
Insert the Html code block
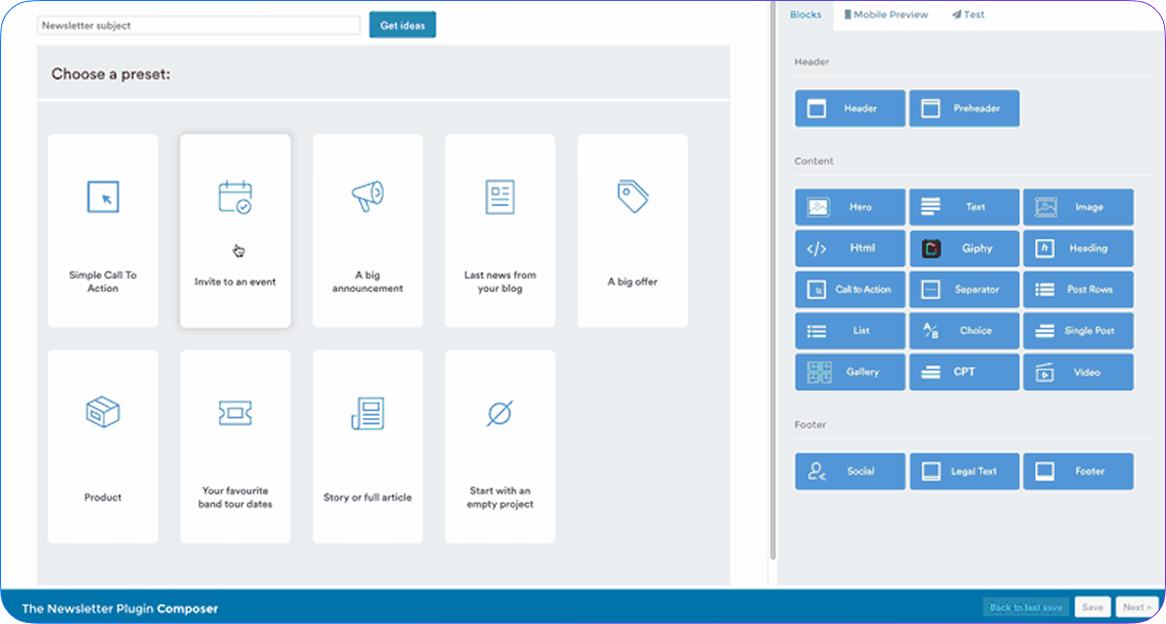pos(850,248)
